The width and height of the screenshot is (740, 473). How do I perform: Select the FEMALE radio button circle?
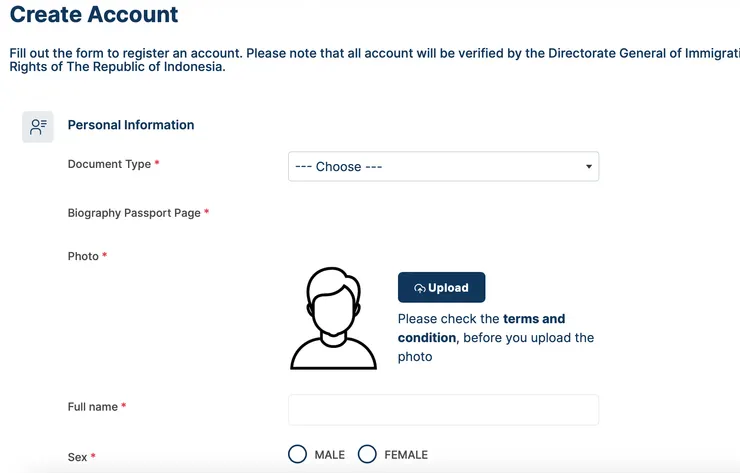[367, 454]
